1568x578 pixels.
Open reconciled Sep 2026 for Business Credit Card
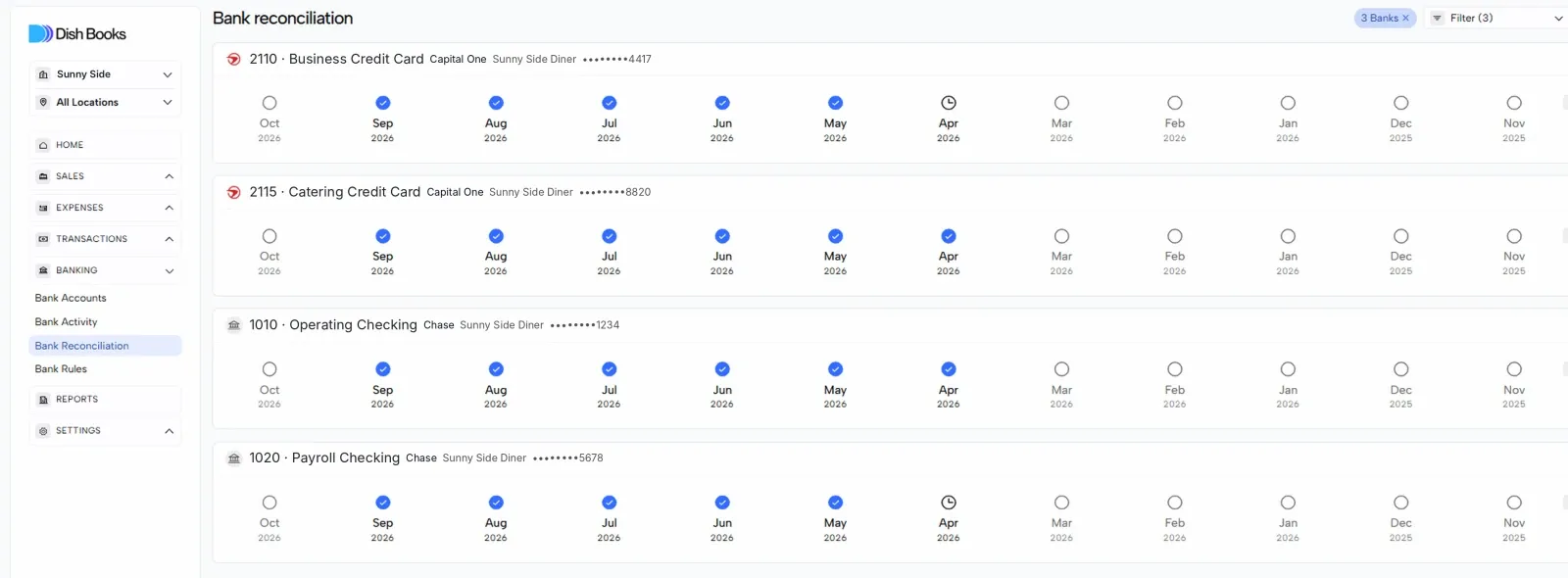383,103
